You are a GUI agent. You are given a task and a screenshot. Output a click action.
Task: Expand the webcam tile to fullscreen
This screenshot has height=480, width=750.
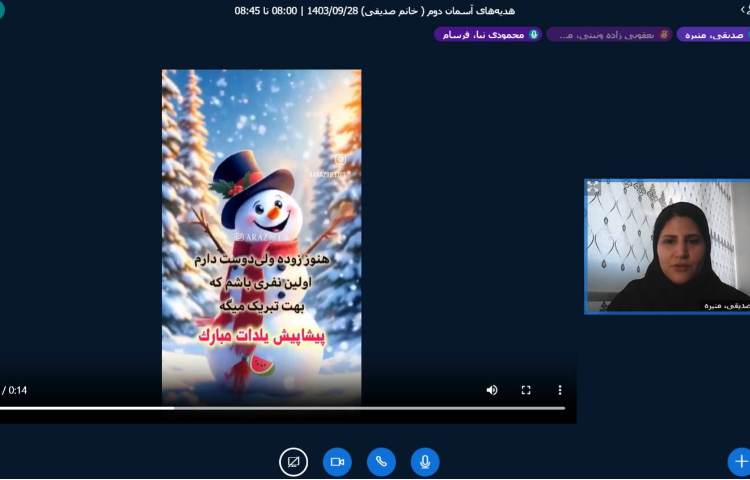click(x=594, y=187)
